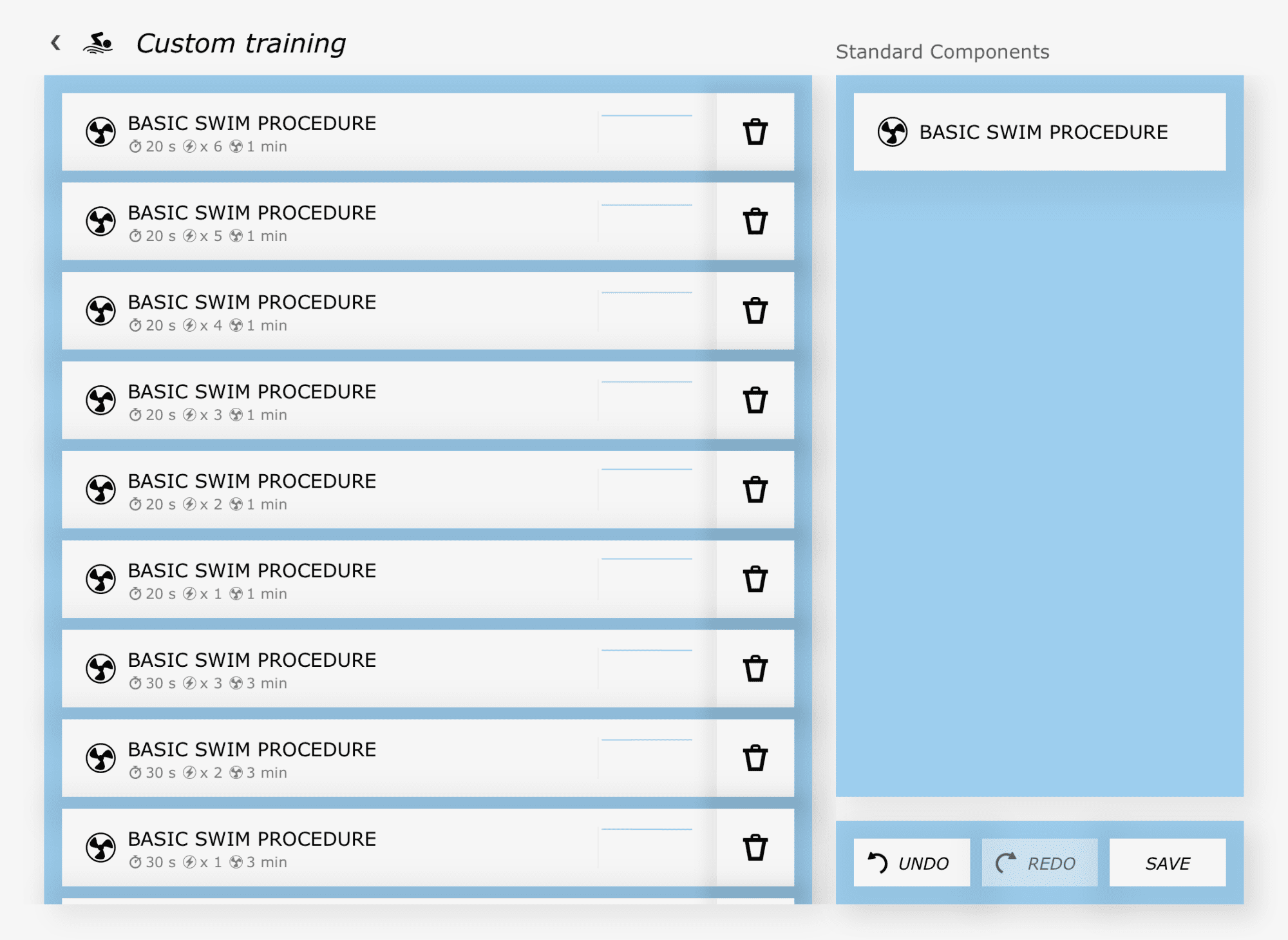Click the trash icon on the 20 s x 1 row
1288x940 pixels.
[x=754, y=579]
